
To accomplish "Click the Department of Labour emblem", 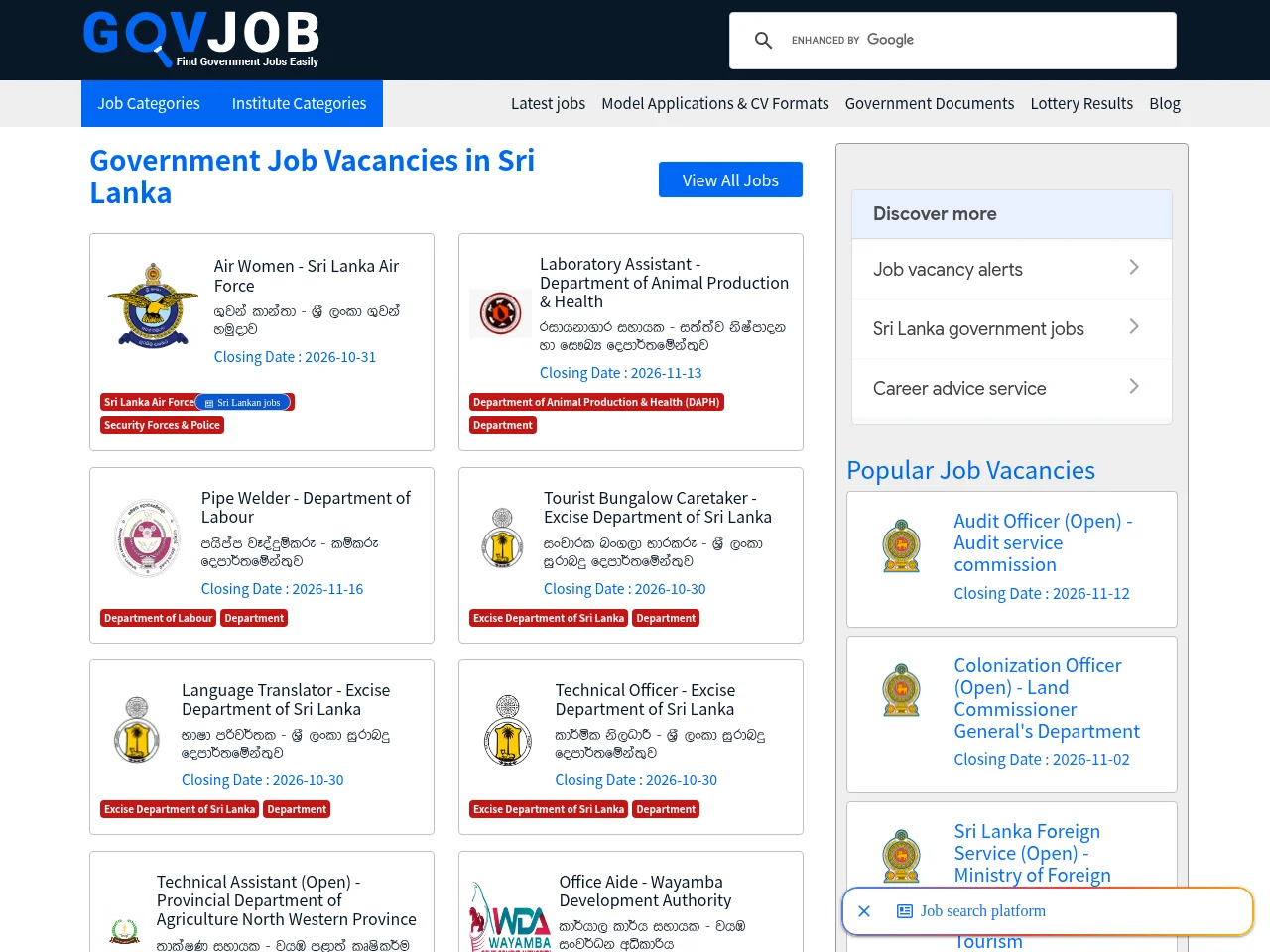I will (x=147, y=538).
